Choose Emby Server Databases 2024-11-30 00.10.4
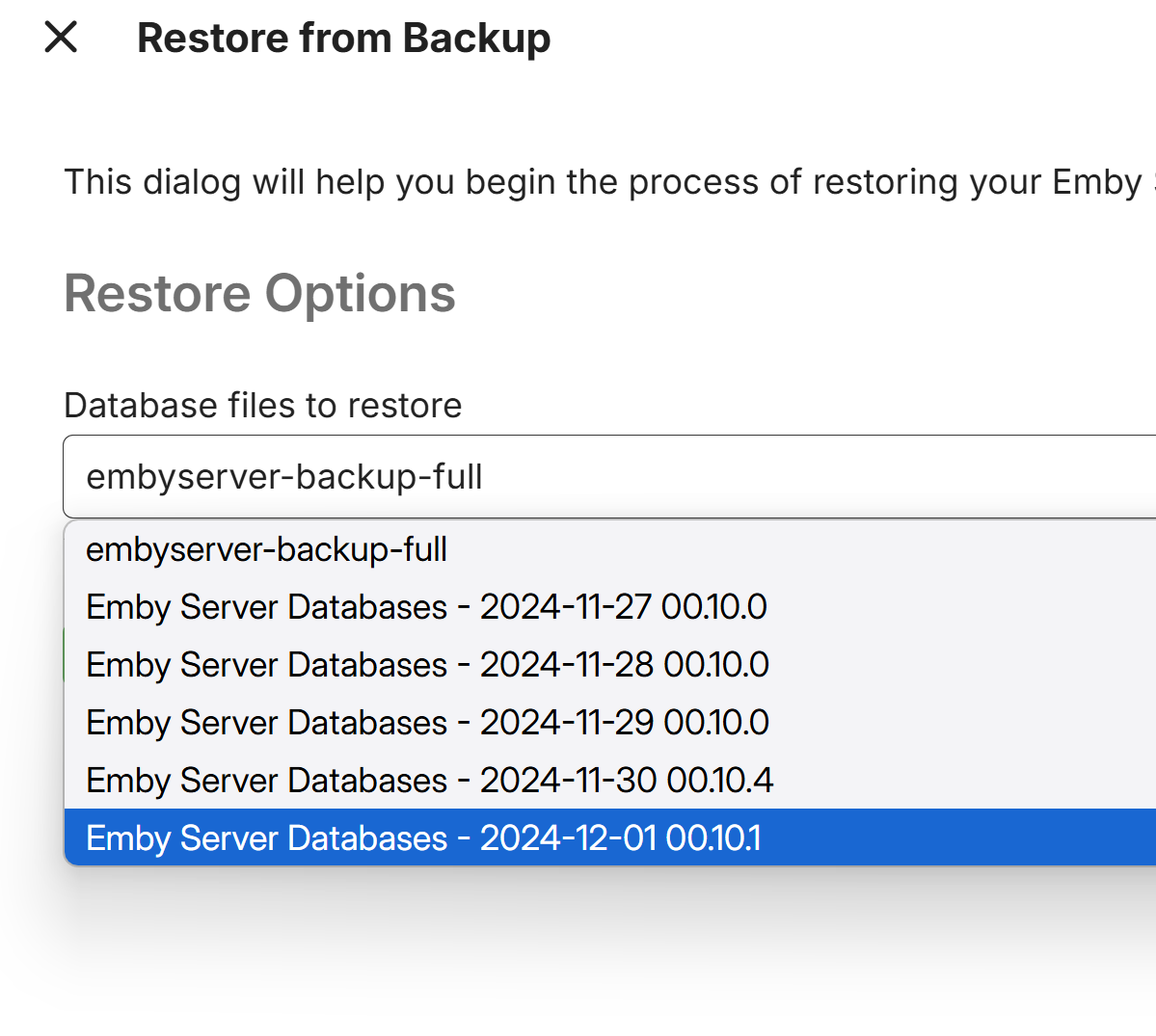 [429, 781]
